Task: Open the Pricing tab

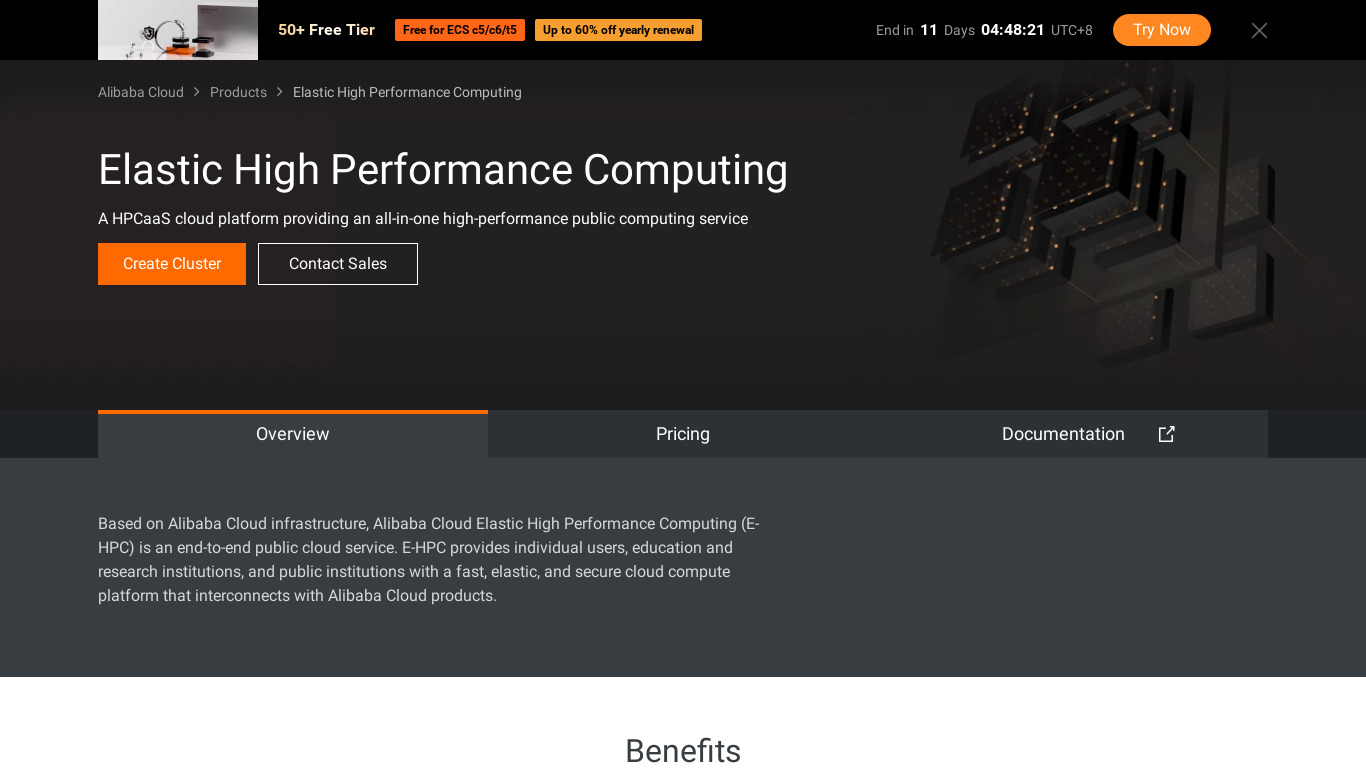Action: click(x=683, y=434)
